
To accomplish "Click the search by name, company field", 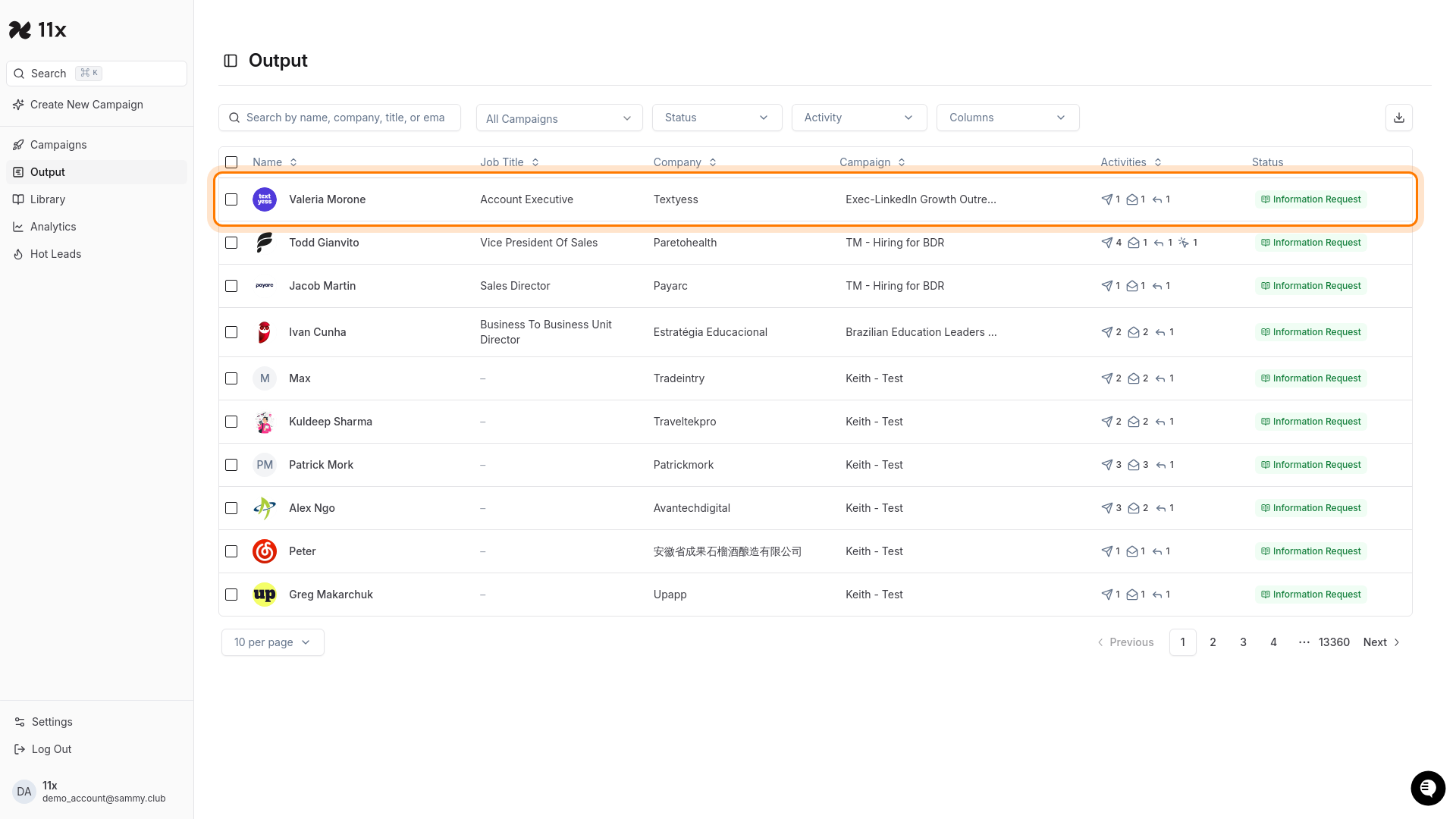I will [x=340, y=118].
